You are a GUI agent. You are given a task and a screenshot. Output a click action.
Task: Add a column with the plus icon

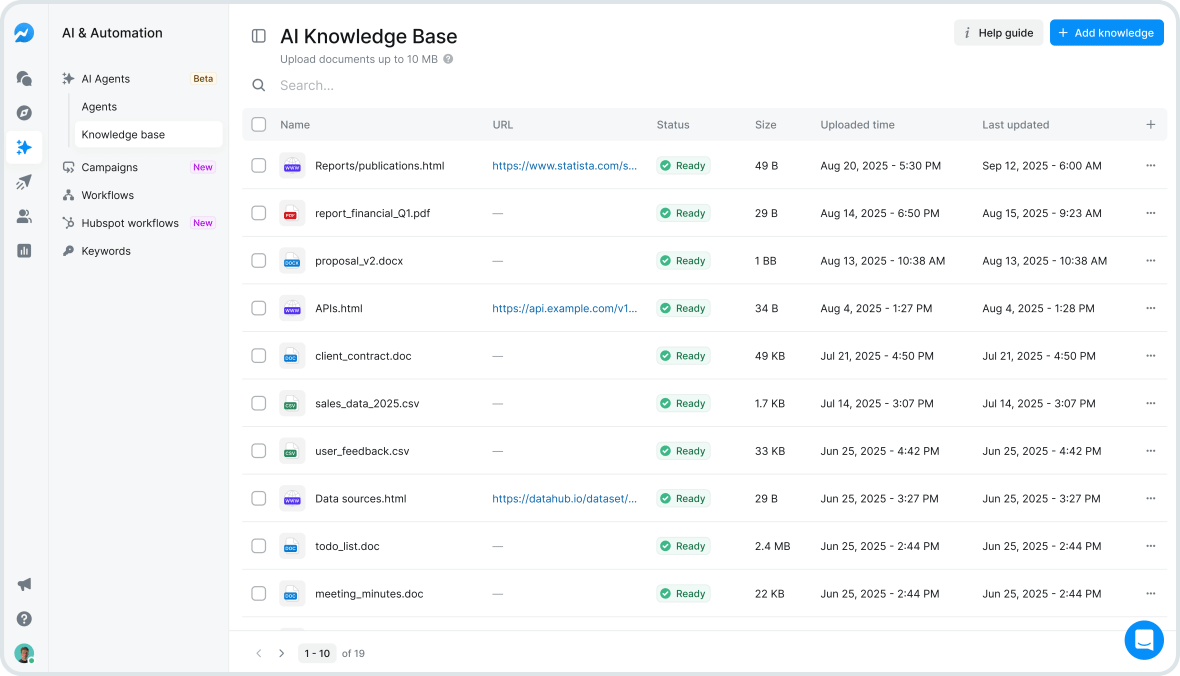click(1151, 125)
